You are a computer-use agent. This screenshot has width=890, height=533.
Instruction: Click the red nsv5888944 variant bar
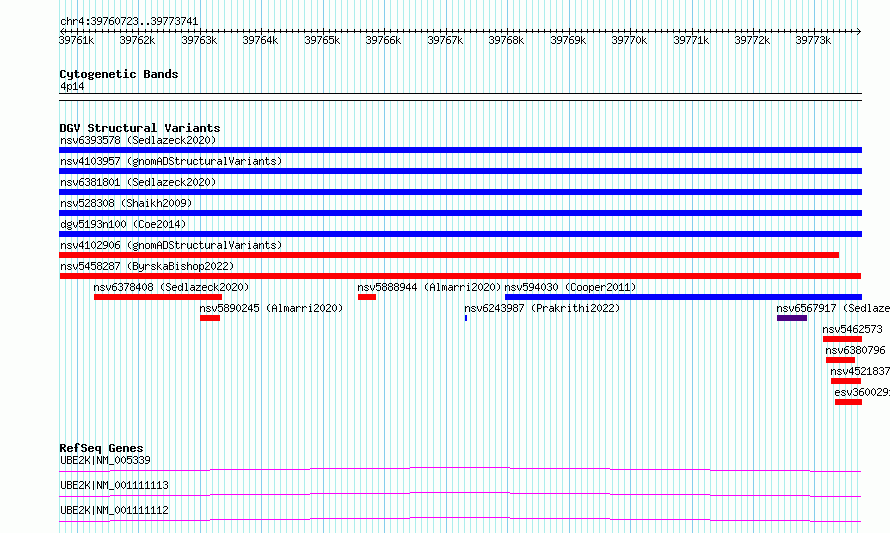click(x=367, y=297)
